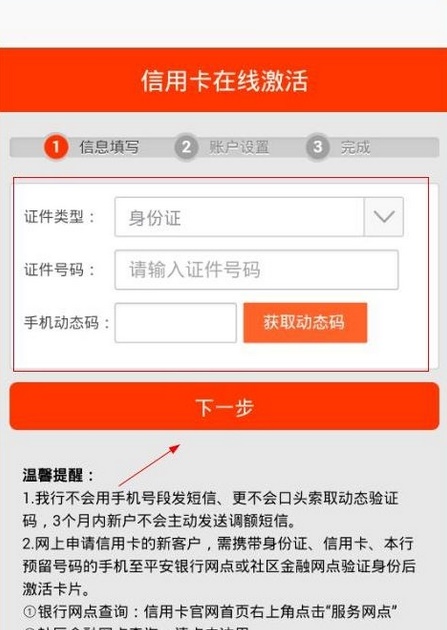Screen dimensions: 447x630
Task: Tap the 下一步 button
Action: point(224,406)
